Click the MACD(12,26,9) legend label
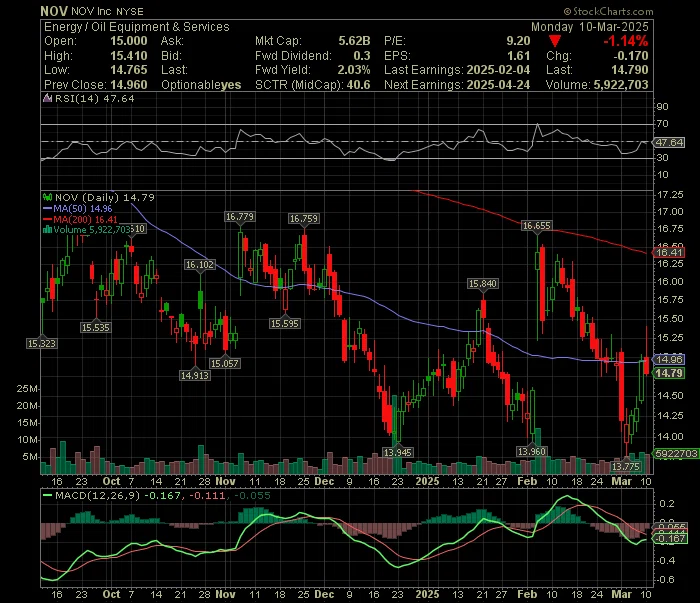Image resolution: width=700 pixels, height=603 pixels. point(97,495)
